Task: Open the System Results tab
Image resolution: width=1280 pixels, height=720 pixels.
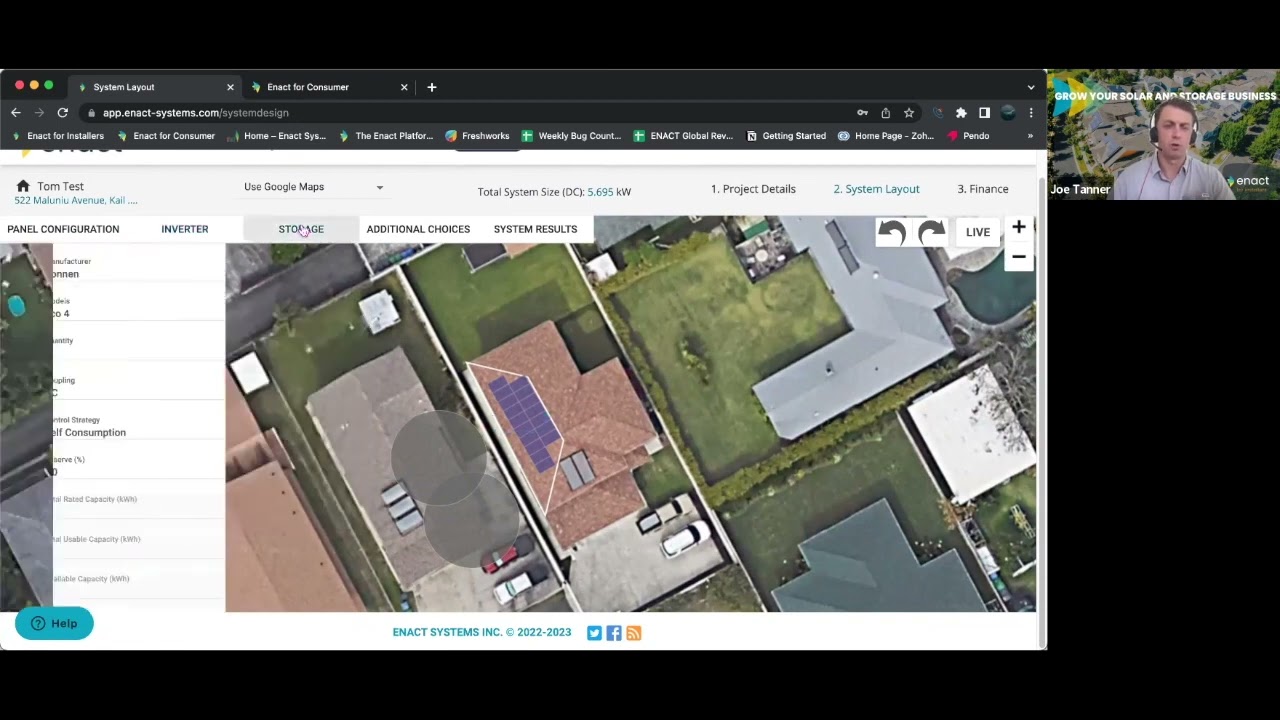Action: coord(535,229)
